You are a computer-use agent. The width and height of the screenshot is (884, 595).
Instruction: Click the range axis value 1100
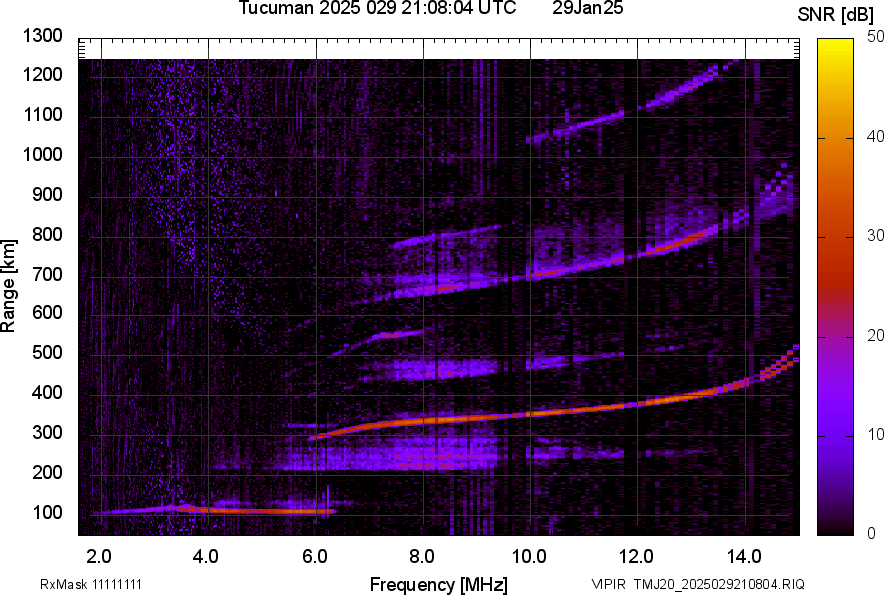[42, 114]
